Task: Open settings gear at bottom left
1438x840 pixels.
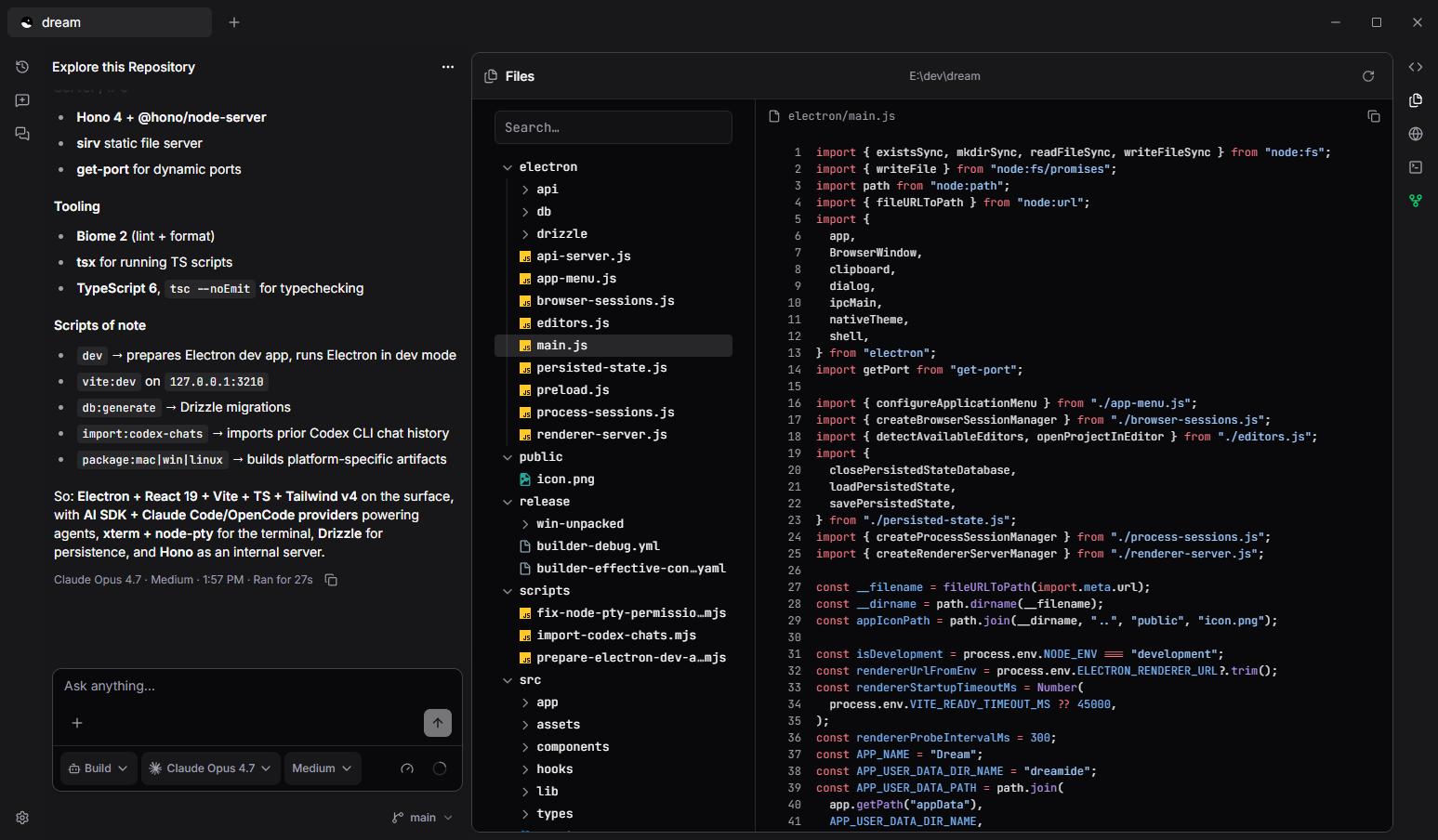Action: pos(22,818)
